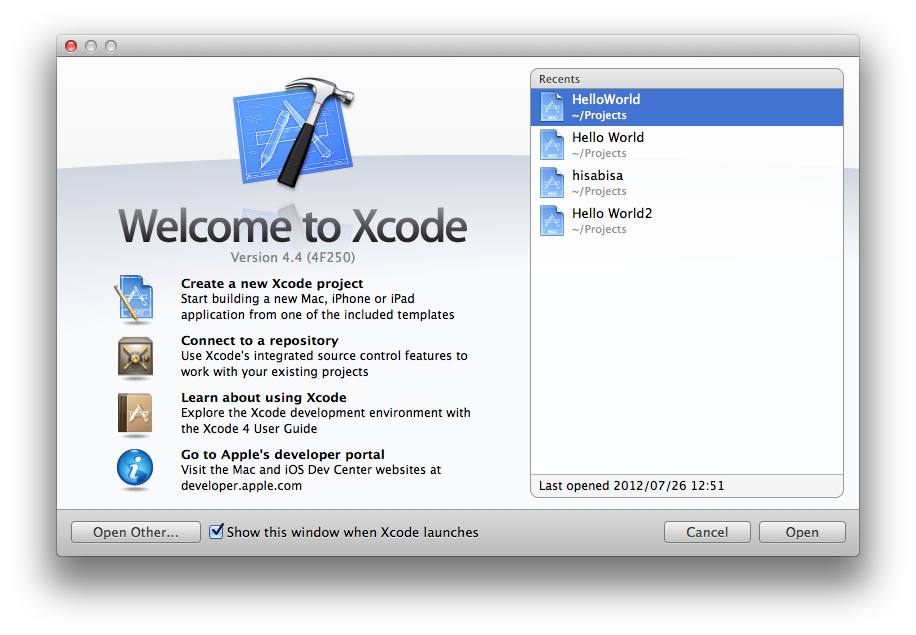Click the Hello World2 project file icon
This screenshot has height=635, width=916.
[553, 221]
